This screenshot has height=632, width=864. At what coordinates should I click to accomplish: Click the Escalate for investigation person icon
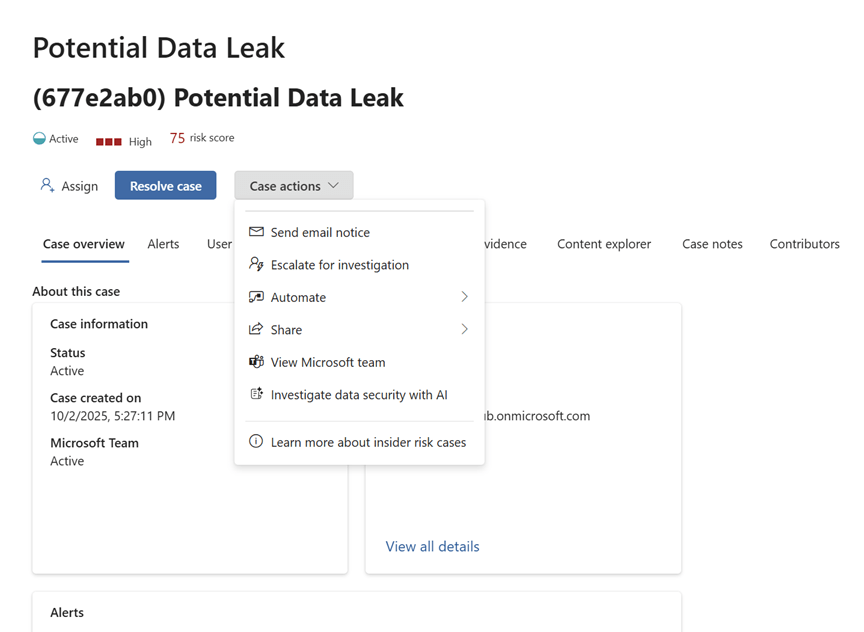click(x=256, y=265)
